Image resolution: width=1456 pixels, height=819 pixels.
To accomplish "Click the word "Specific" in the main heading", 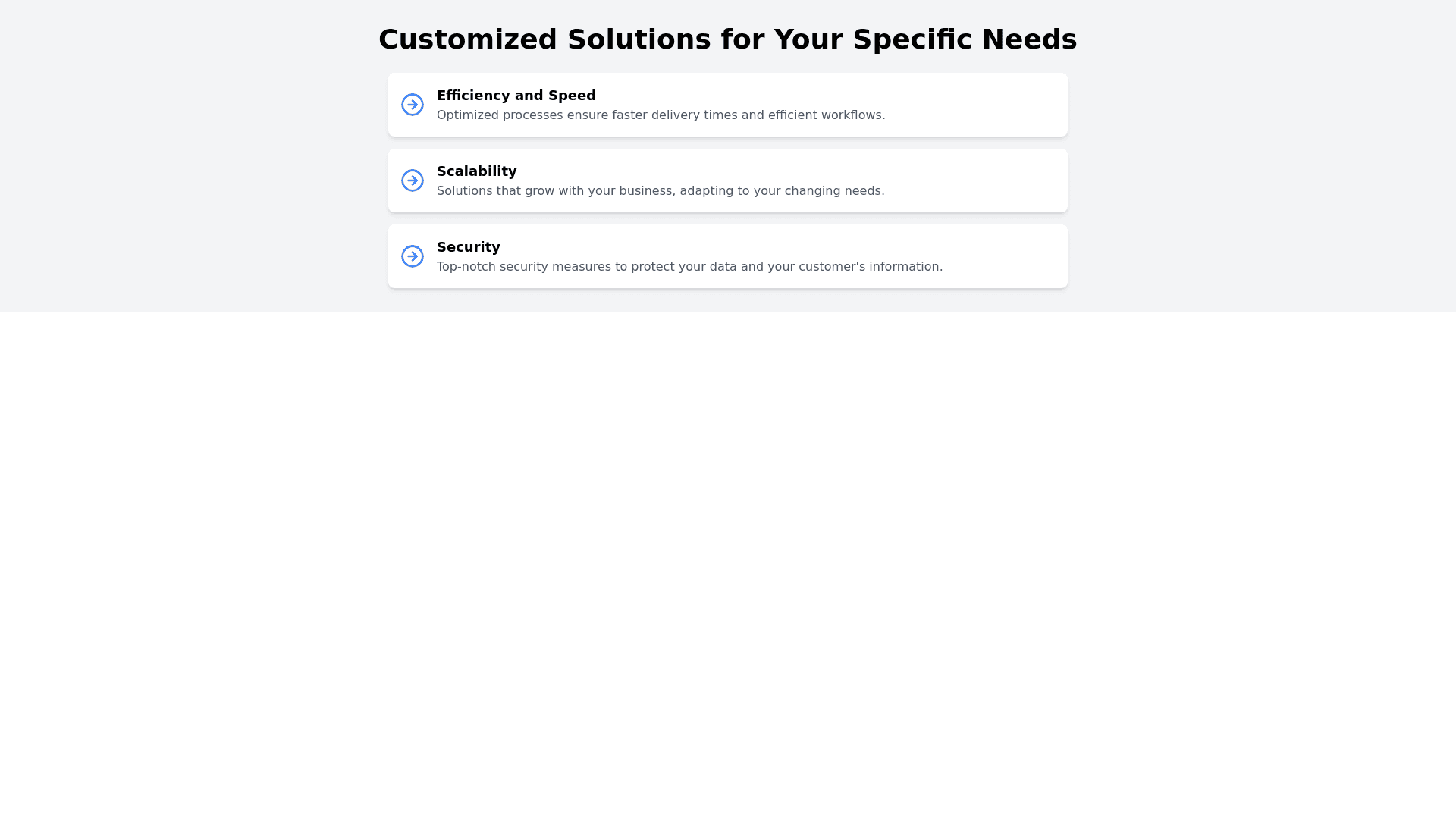I will point(912,39).
